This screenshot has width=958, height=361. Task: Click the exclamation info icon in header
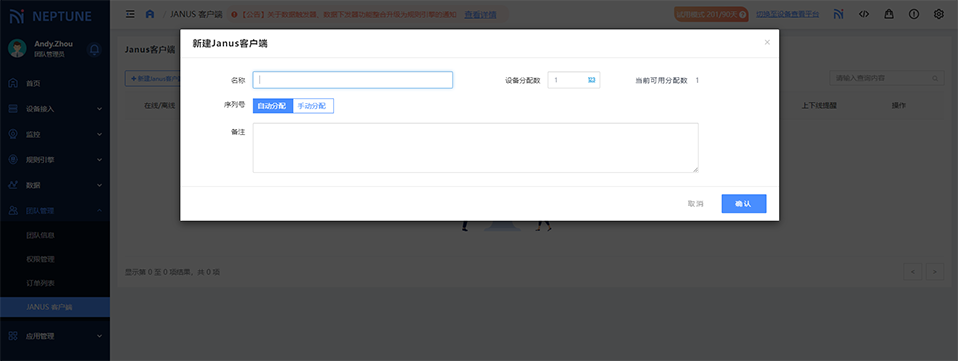point(914,14)
